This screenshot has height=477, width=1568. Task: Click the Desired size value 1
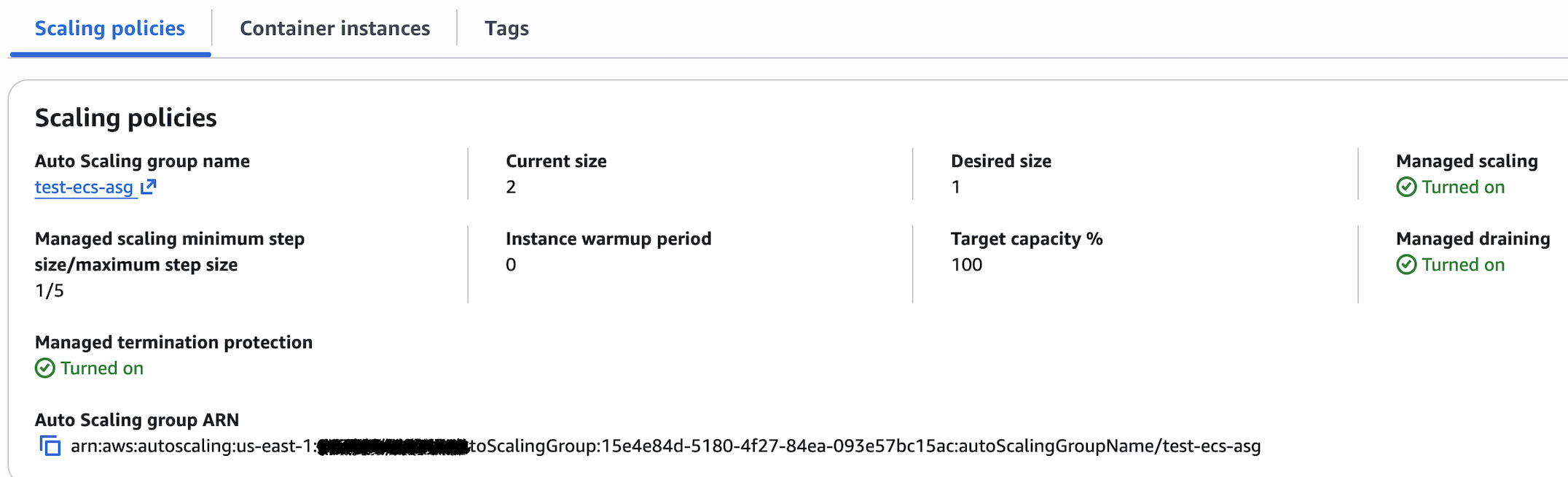click(956, 187)
